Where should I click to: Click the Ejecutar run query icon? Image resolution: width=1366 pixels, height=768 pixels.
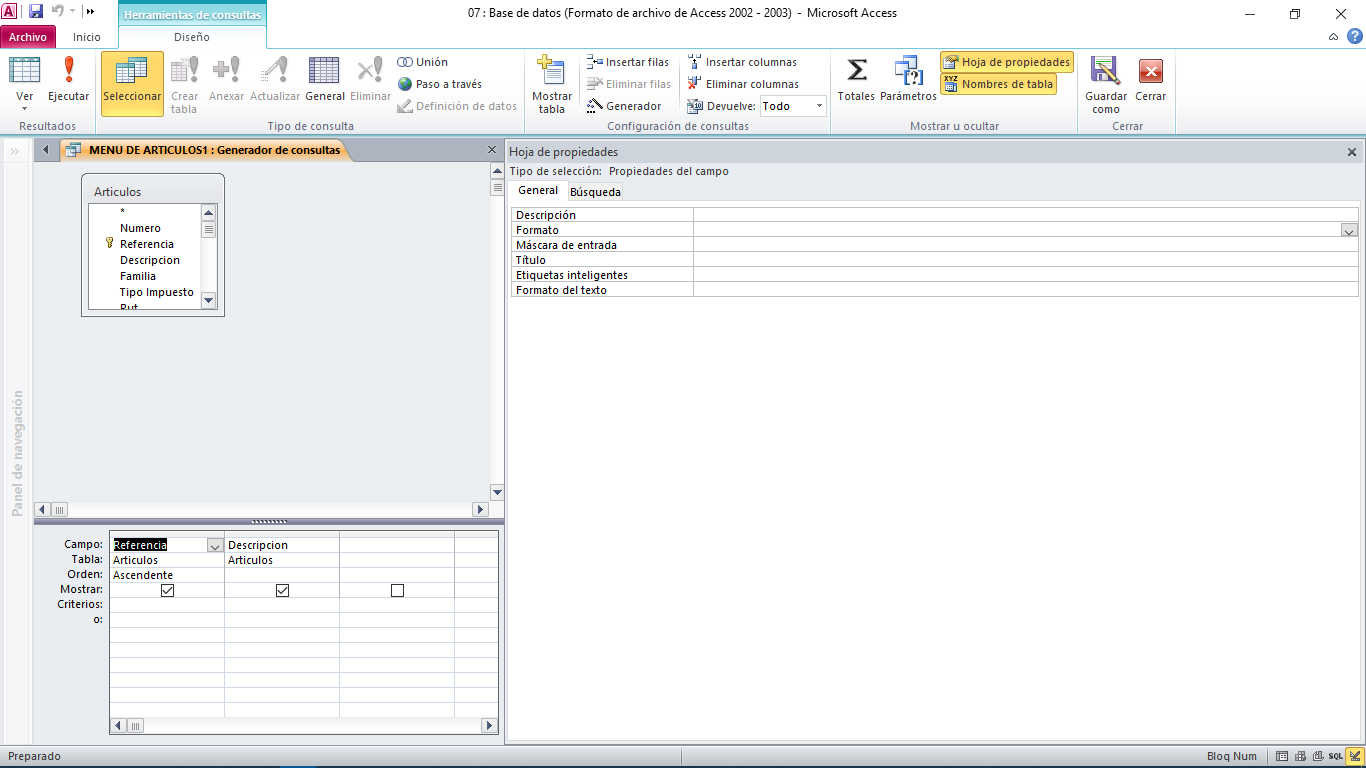point(68,80)
